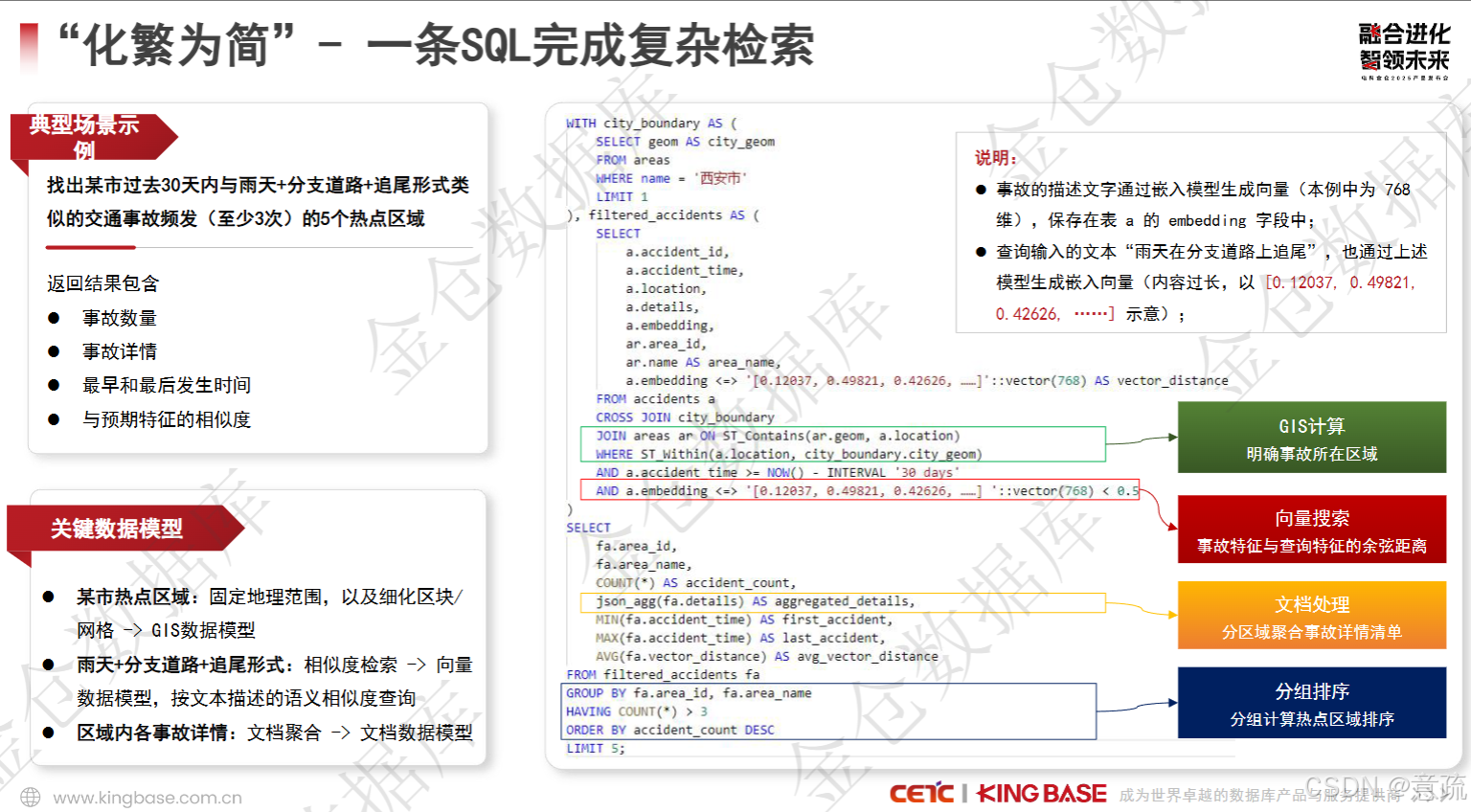Screen dimensions: 1471x812
Task: Click the HAVING COUNT(*) > 3 line
Action: (x=637, y=711)
